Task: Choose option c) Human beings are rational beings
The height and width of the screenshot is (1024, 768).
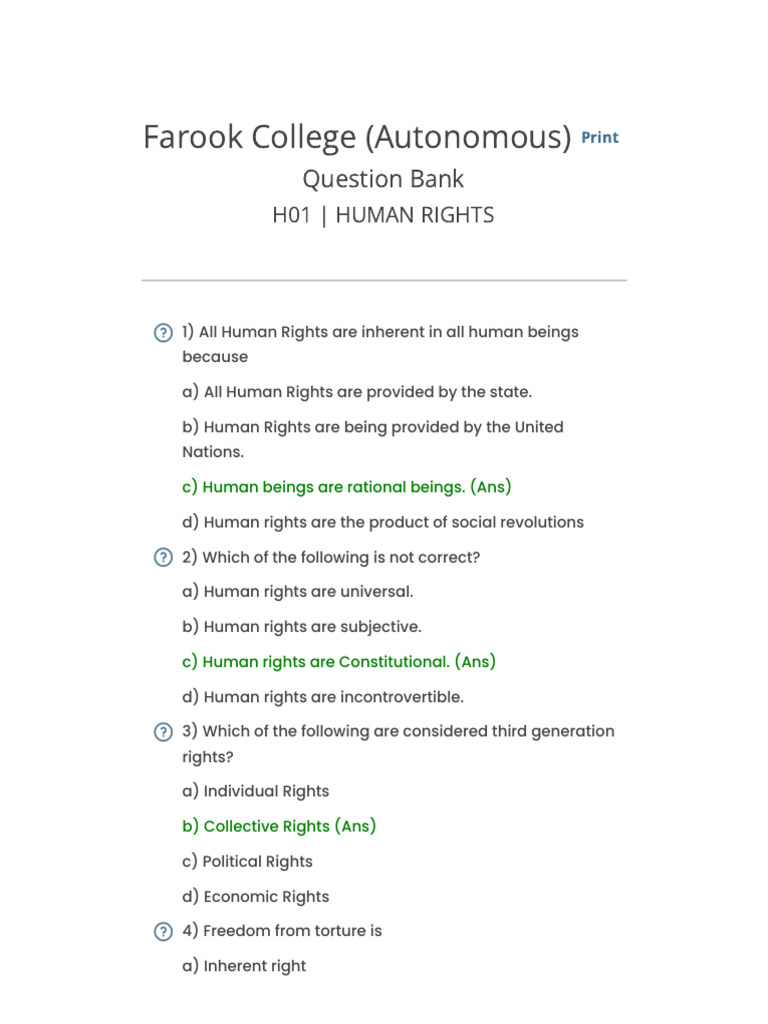Action: 346,487
